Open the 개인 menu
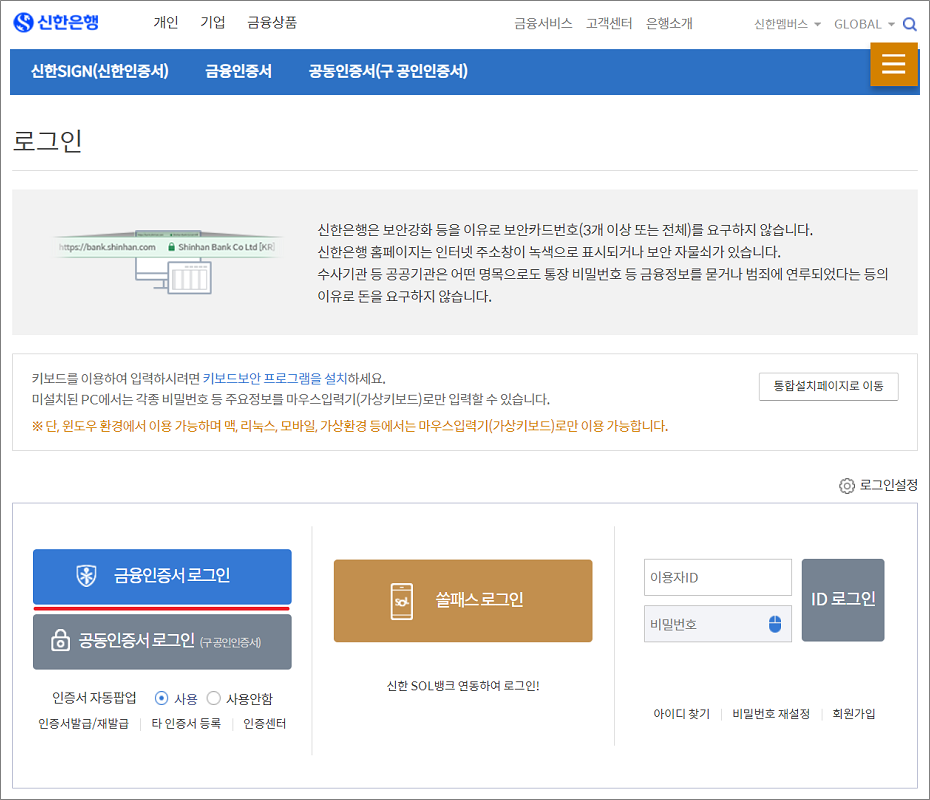930x800 pixels. click(165, 23)
